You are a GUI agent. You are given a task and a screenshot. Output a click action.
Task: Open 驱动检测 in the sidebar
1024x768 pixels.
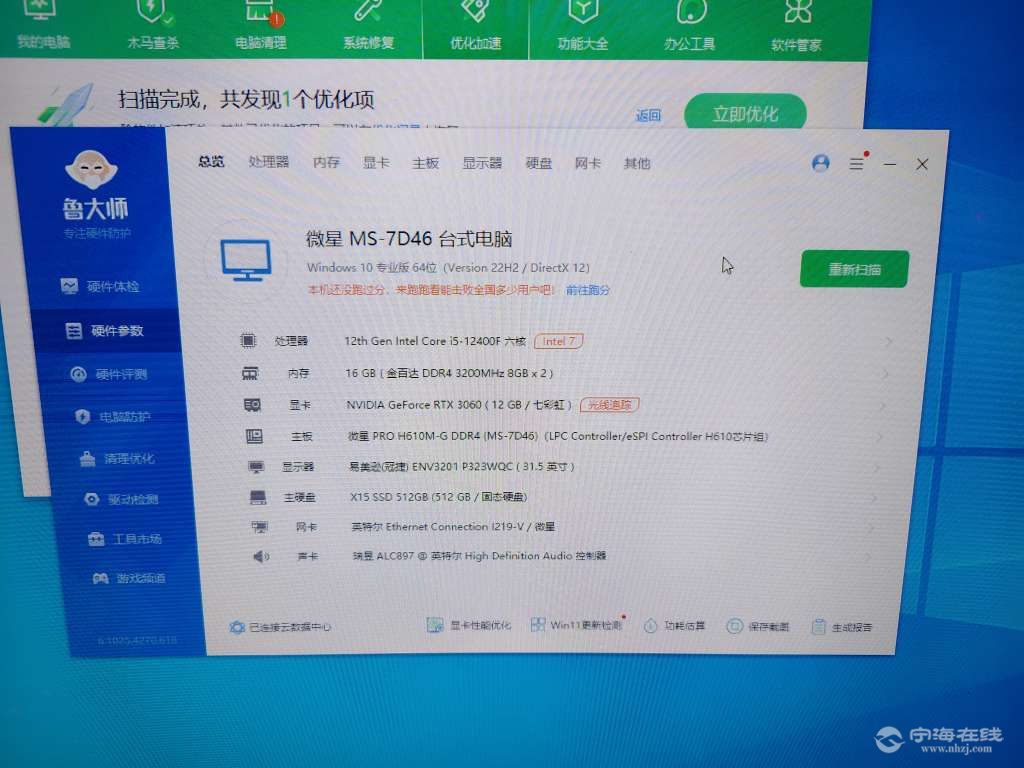click(121, 500)
